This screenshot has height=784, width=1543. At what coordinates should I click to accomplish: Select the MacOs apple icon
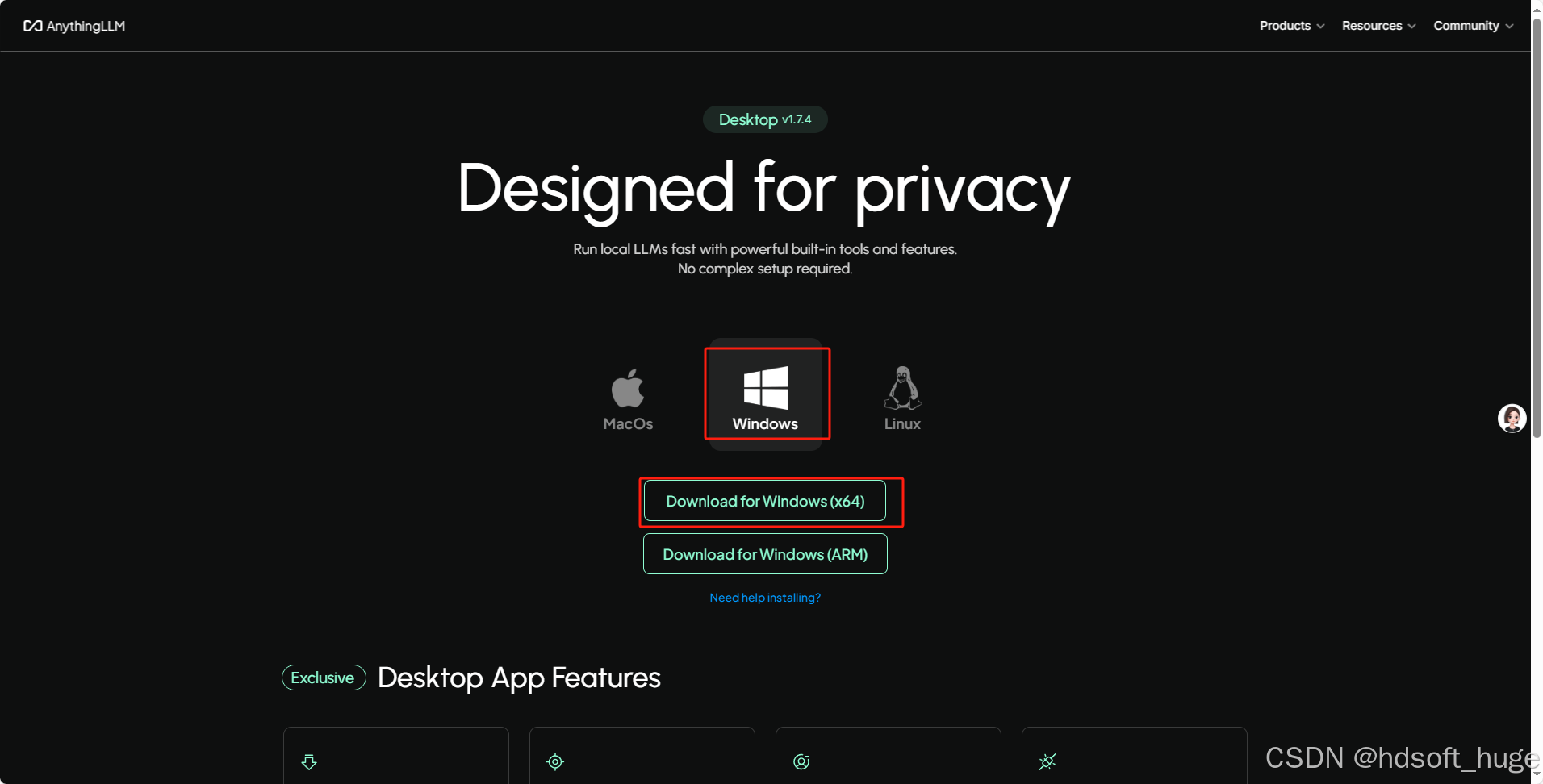pos(628,388)
